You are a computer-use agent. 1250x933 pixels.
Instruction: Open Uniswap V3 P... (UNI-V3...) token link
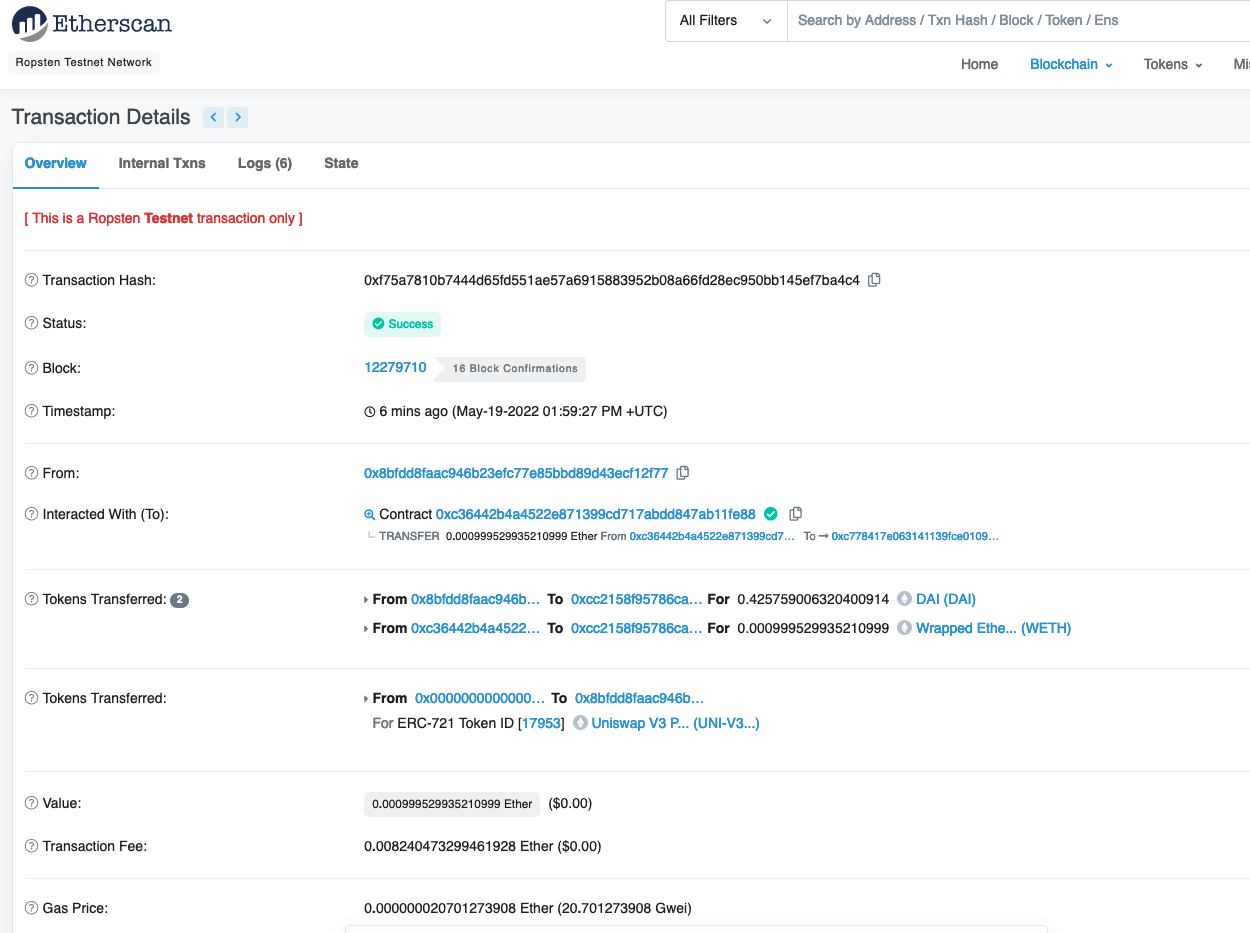(676, 723)
